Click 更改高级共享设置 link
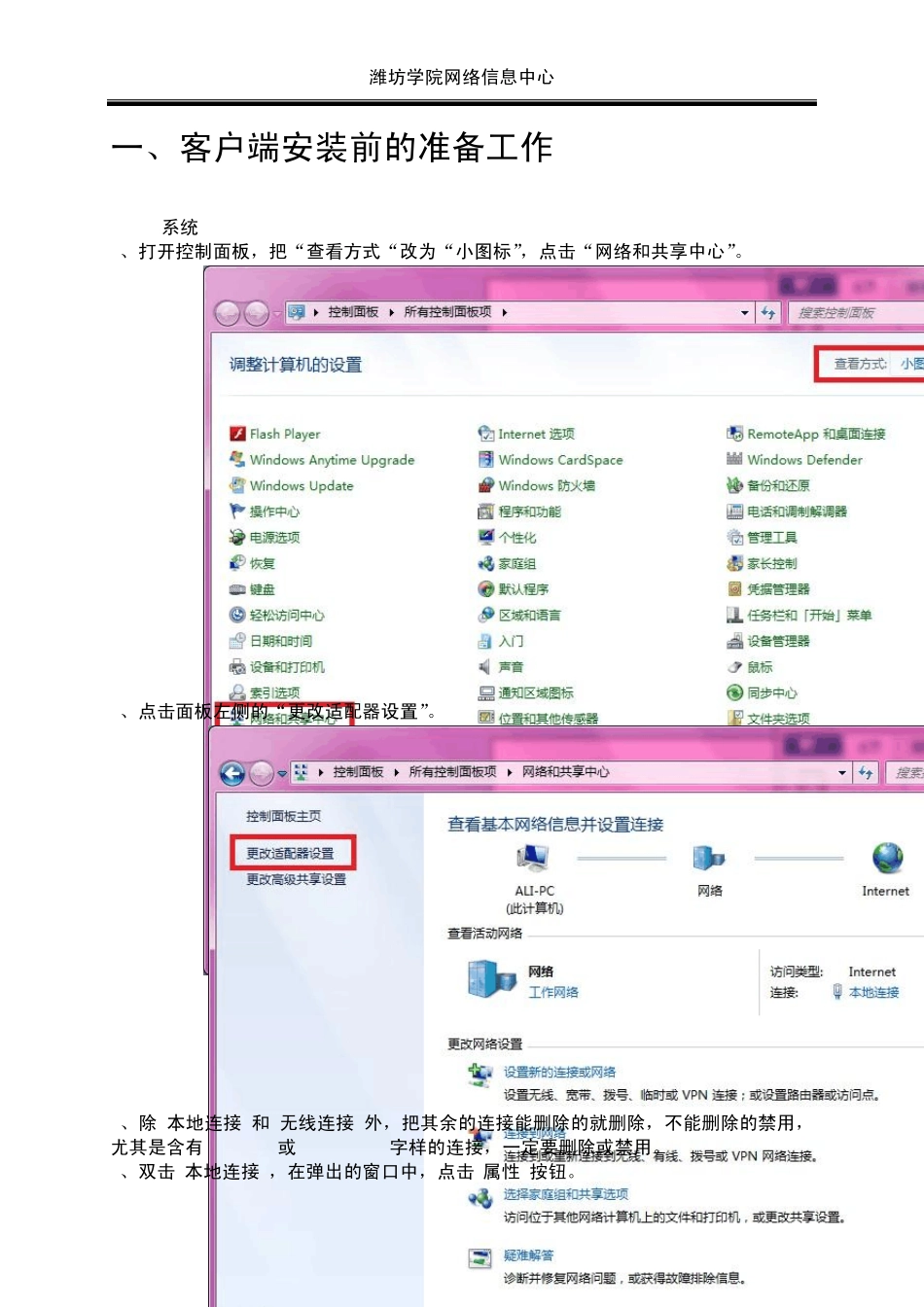 [x=296, y=880]
